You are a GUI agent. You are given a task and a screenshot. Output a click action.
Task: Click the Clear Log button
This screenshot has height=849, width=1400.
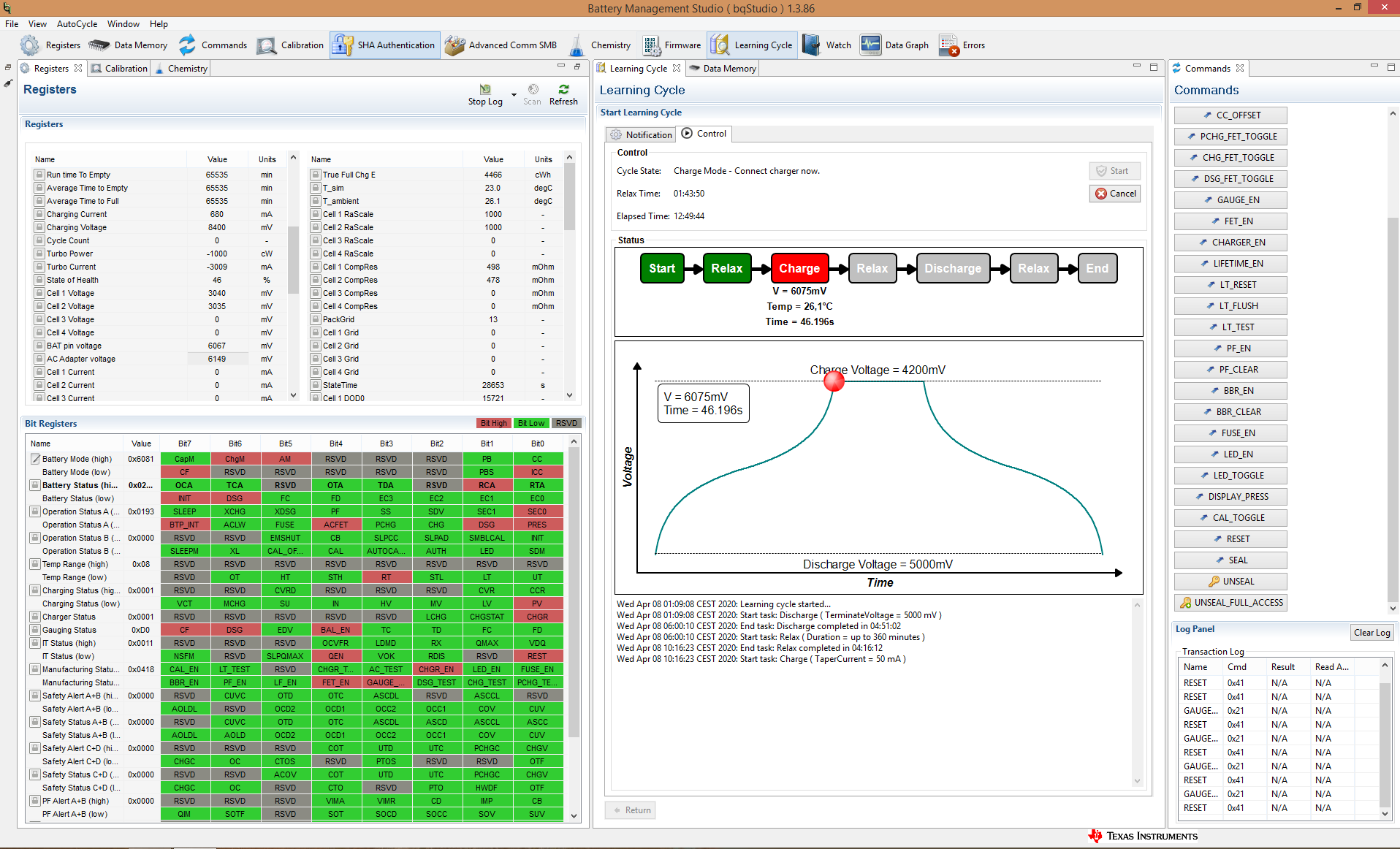click(1372, 633)
